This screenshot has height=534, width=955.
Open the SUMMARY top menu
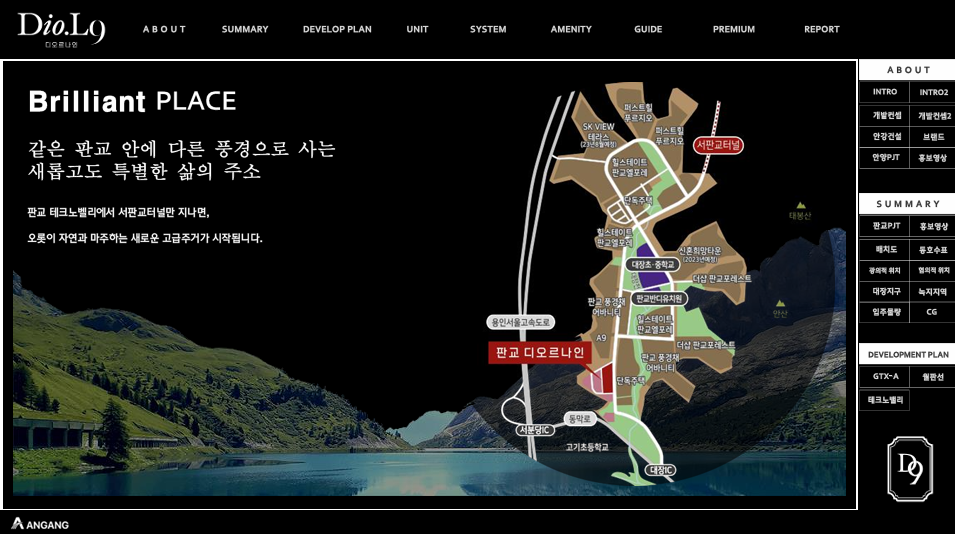(245, 29)
